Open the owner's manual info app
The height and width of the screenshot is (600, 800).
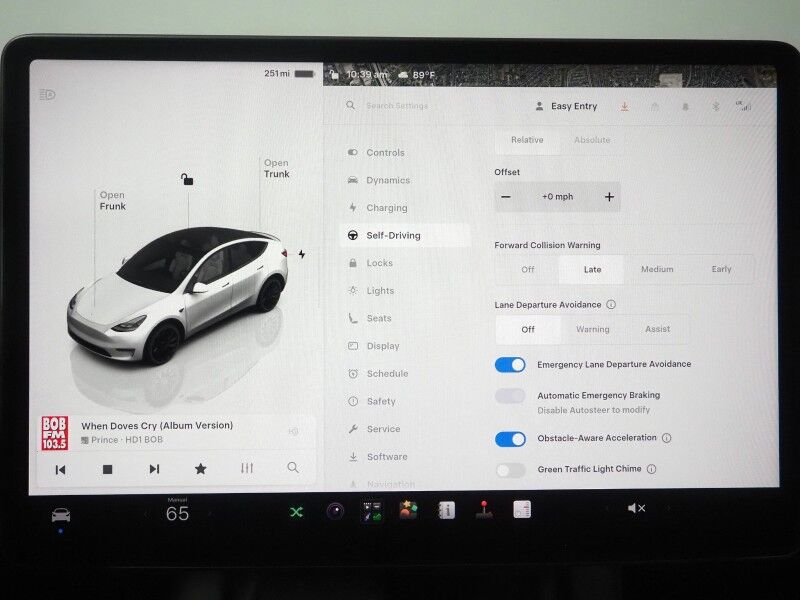[x=446, y=510]
